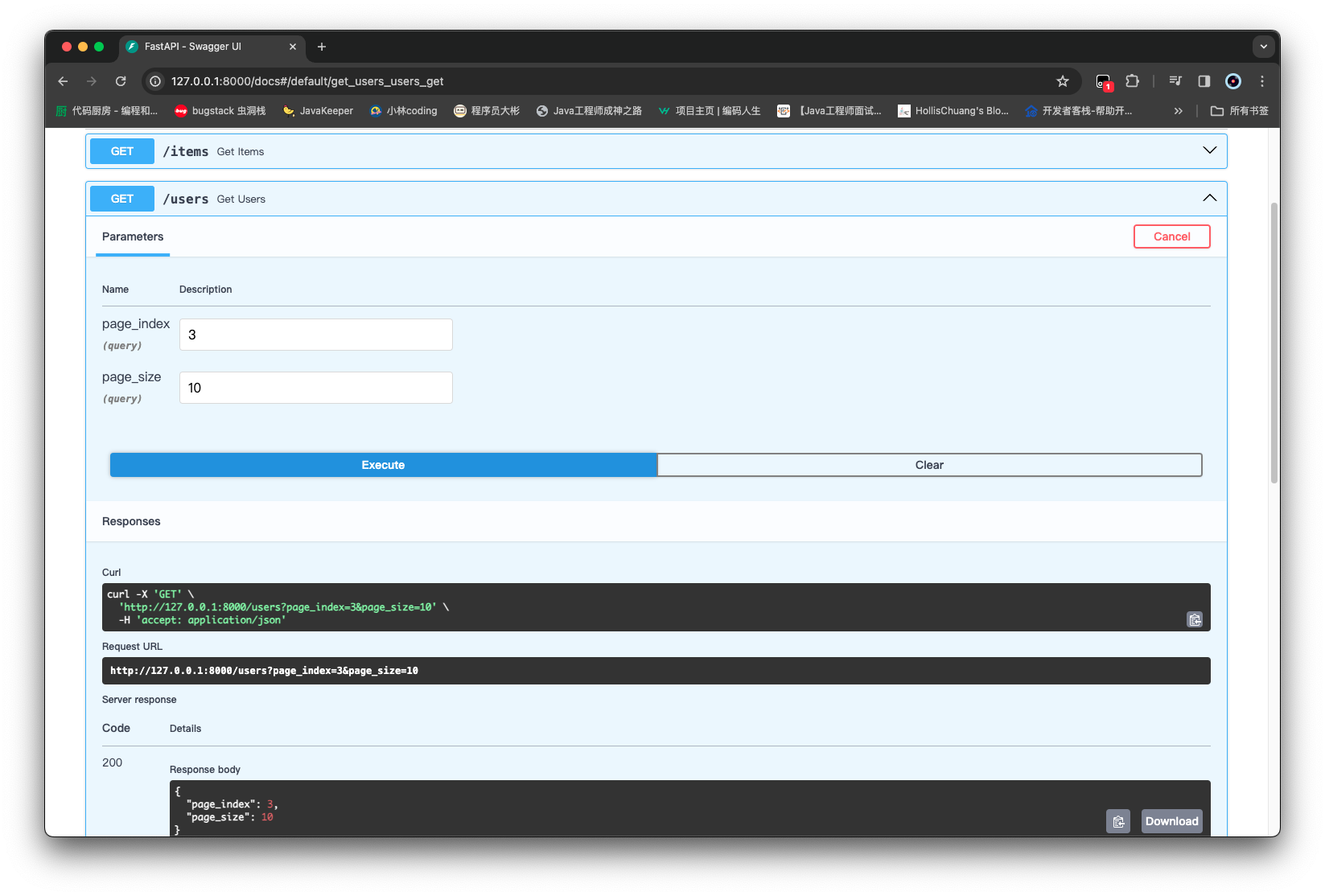The height and width of the screenshot is (896, 1325).
Task: Cancel the try-it-out mode
Action: click(1171, 236)
